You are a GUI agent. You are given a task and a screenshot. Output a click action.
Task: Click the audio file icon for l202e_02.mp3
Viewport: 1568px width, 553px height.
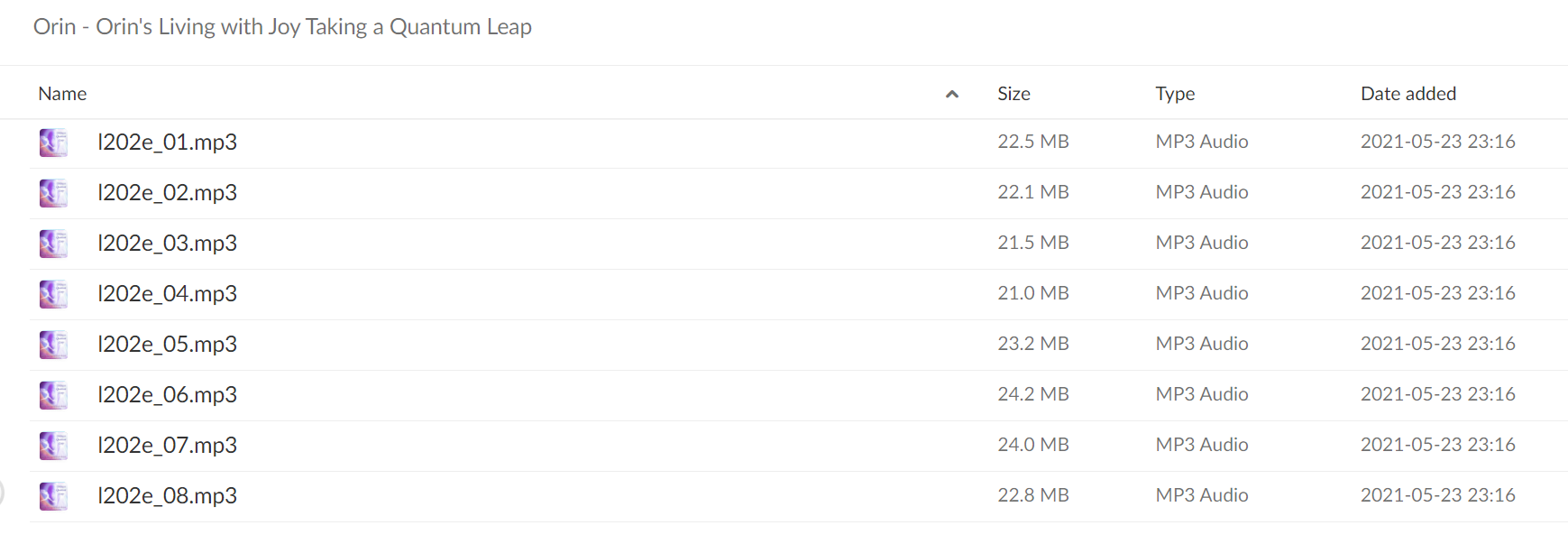(x=53, y=193)
